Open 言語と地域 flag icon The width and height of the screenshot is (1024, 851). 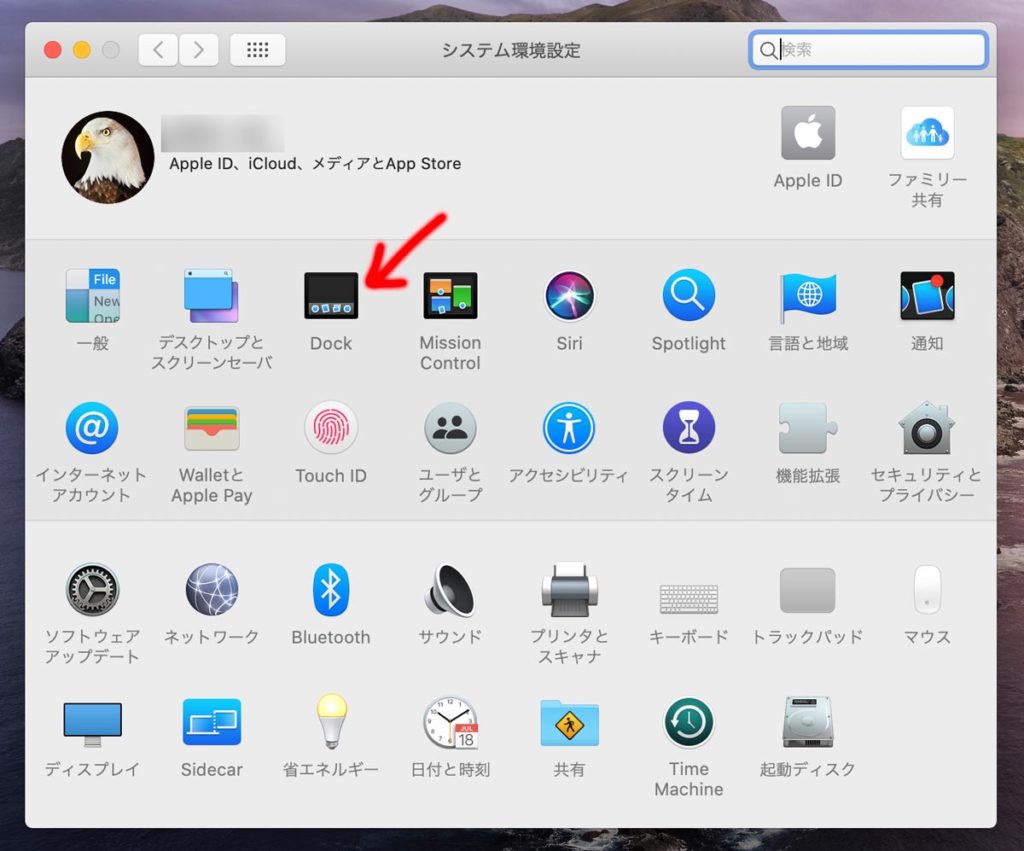pyautogui.click(x=808, y=296)
